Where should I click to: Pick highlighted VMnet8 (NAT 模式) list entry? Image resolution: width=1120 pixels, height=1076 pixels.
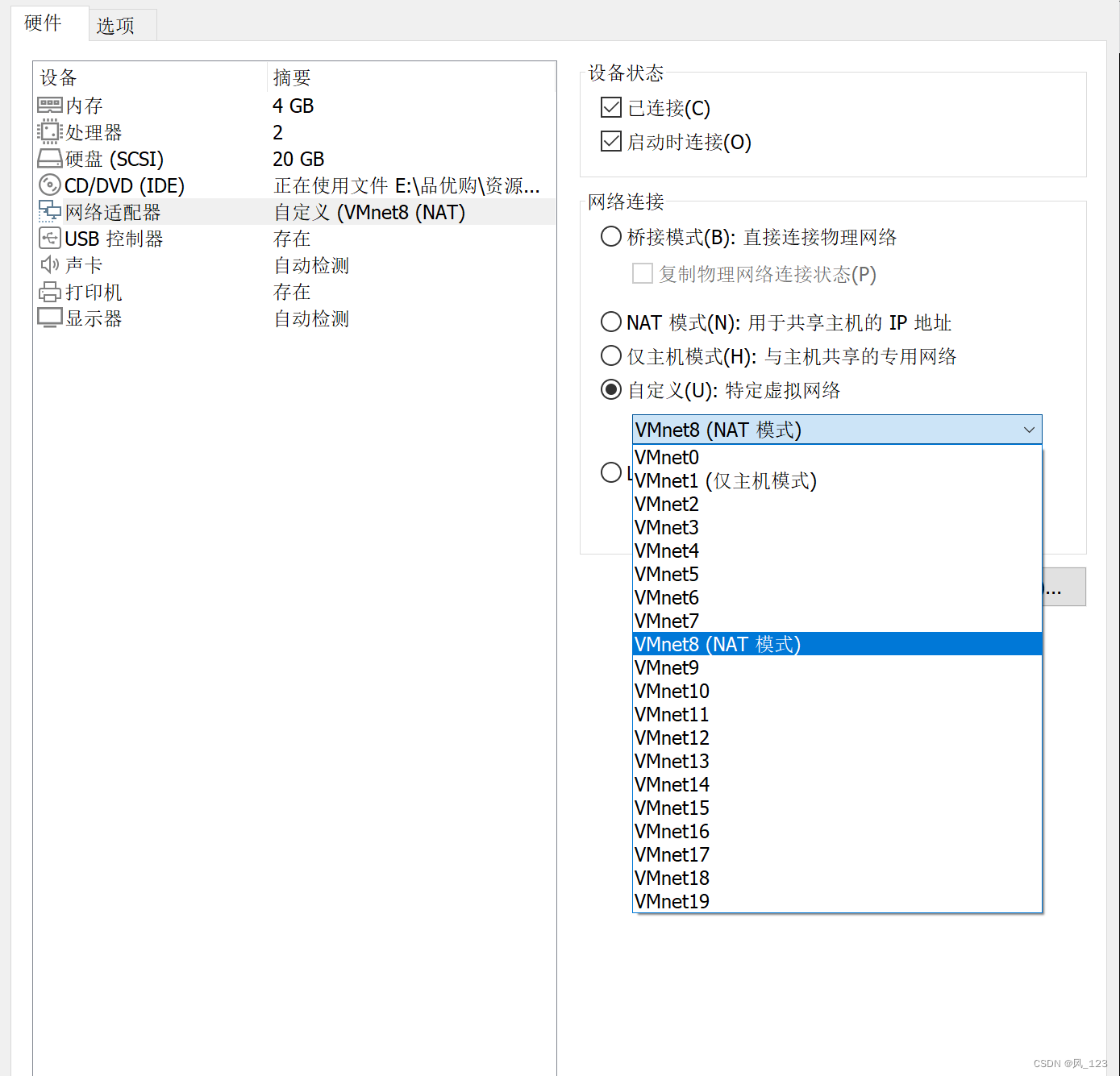837,644
